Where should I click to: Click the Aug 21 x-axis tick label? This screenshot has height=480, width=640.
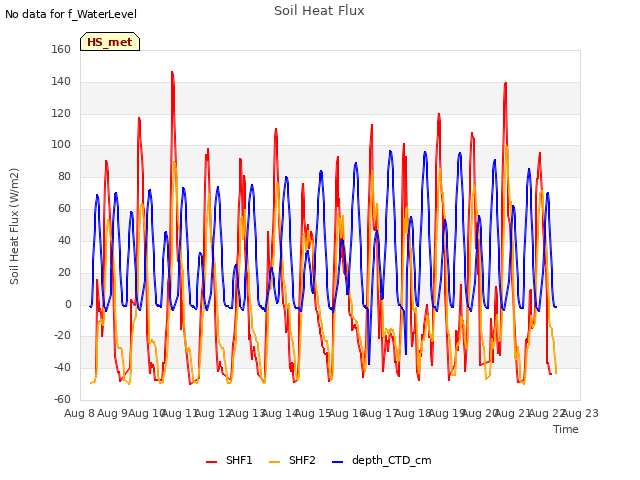513,413
